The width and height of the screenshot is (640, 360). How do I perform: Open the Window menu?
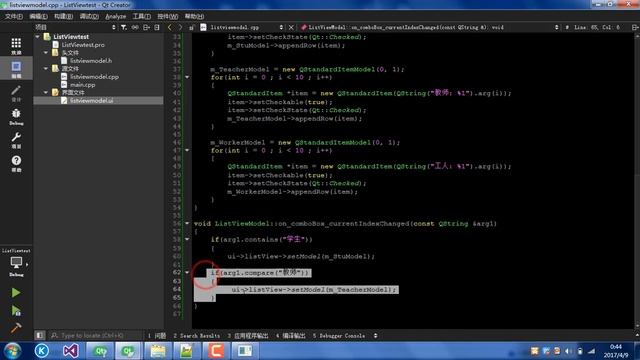(168, 16)
